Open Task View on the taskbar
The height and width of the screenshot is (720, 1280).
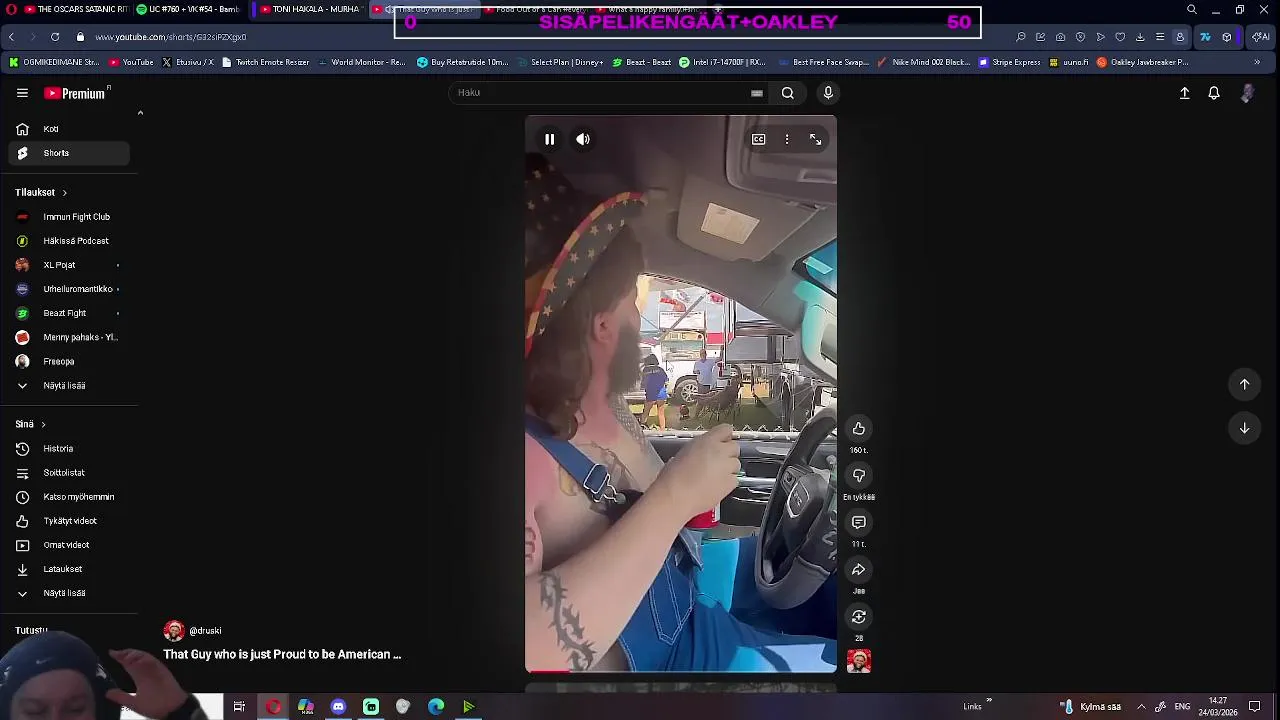click(239, 707)
